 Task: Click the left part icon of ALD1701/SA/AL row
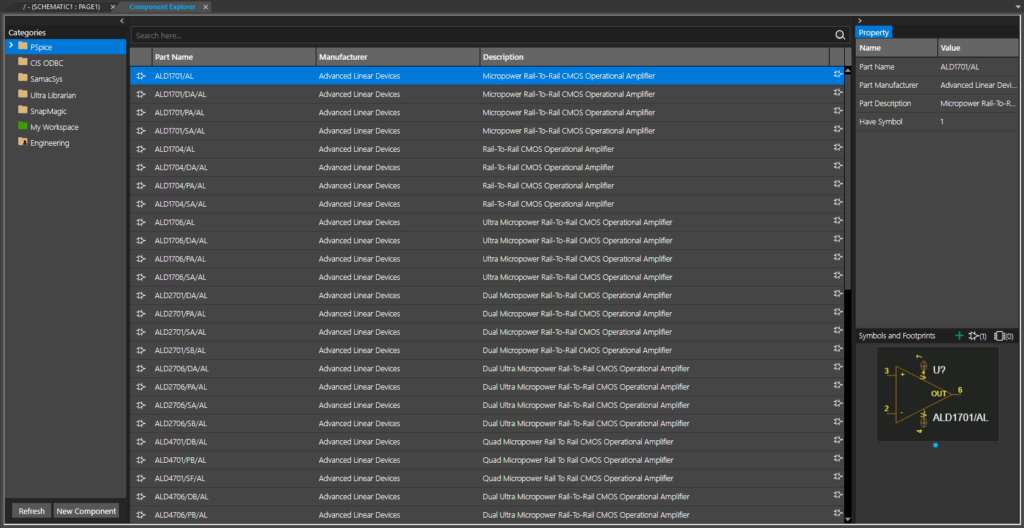coord(140,131)
